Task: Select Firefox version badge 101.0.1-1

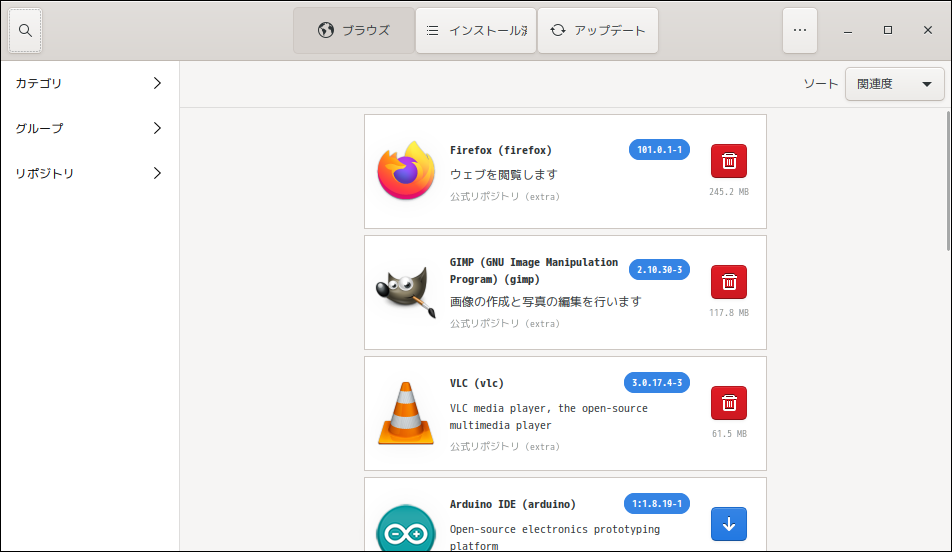Action: coord(659,149)
